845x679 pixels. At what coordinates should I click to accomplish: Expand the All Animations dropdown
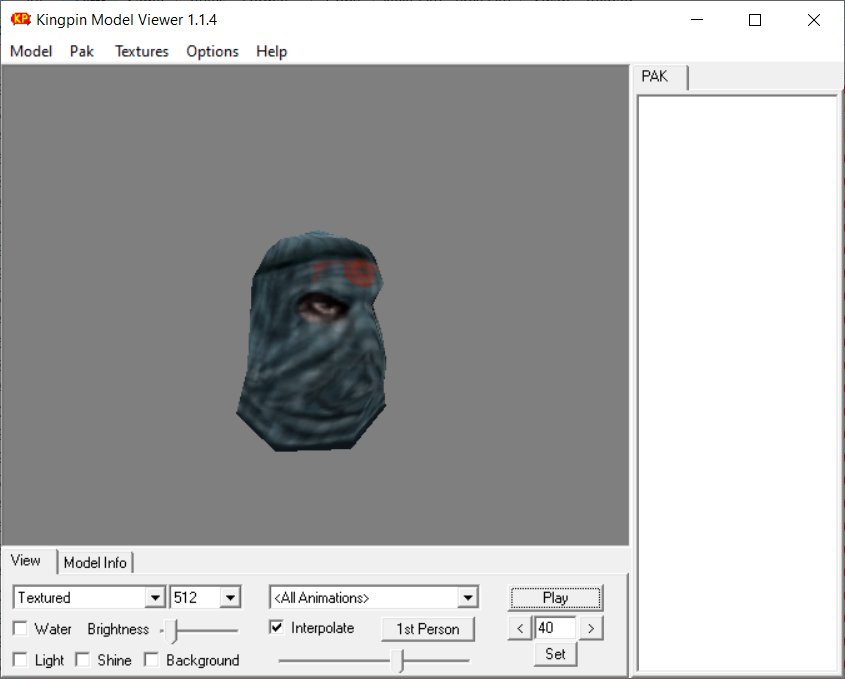pyautogui.click(x=468, y=598)
